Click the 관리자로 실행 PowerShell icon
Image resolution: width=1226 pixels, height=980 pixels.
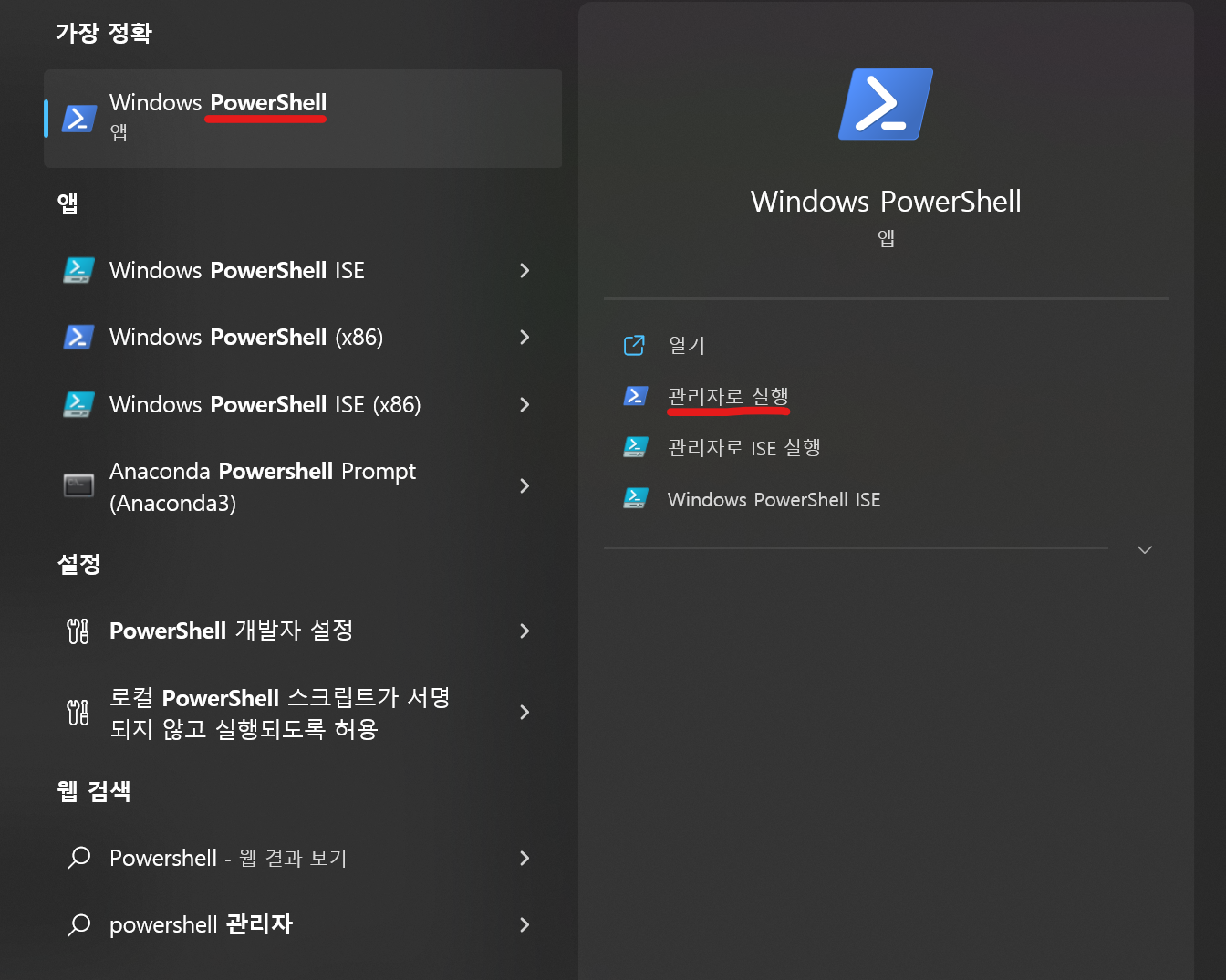point(635,396)
